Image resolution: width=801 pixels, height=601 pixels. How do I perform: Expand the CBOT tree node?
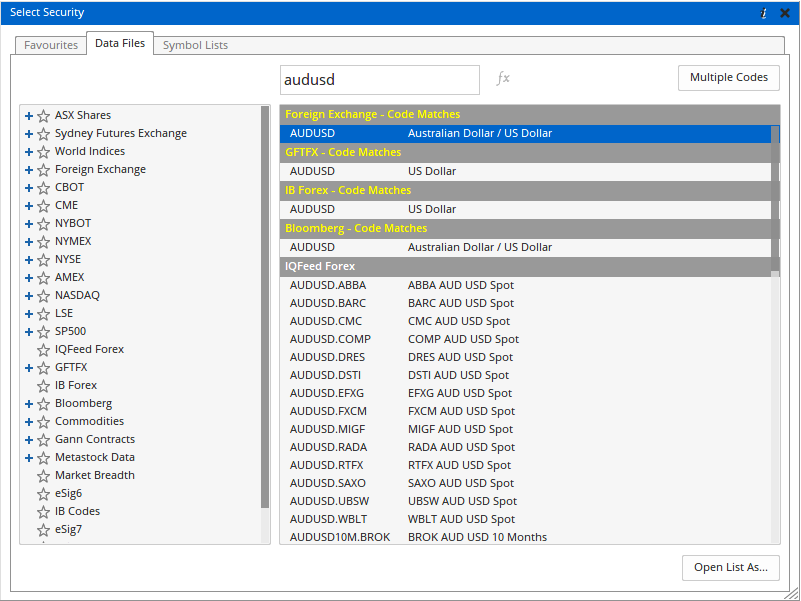coord(29,188)
